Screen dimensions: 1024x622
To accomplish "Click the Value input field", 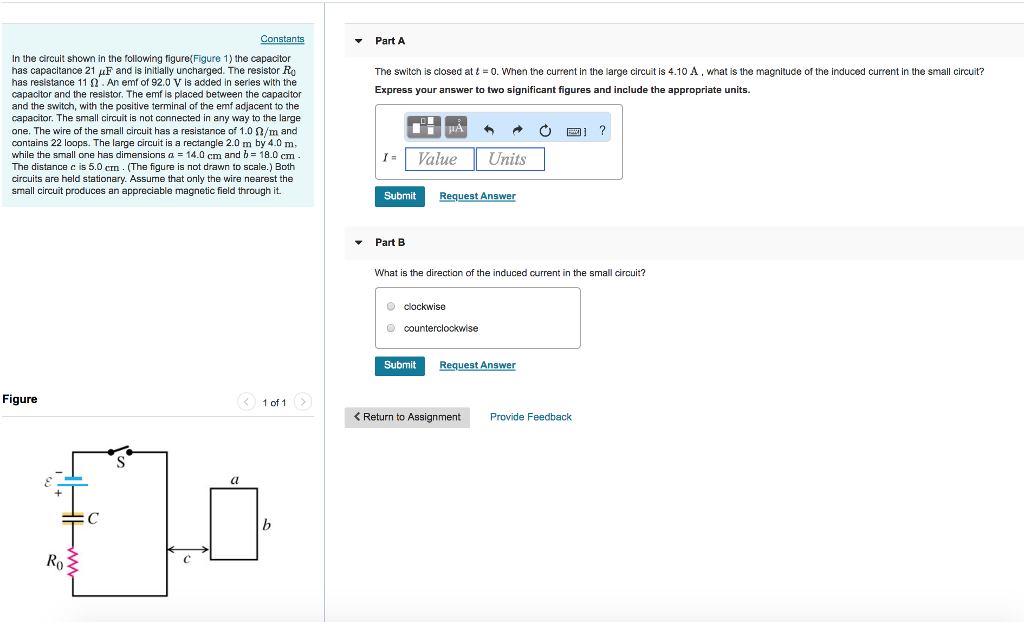I will coord(440,158).
